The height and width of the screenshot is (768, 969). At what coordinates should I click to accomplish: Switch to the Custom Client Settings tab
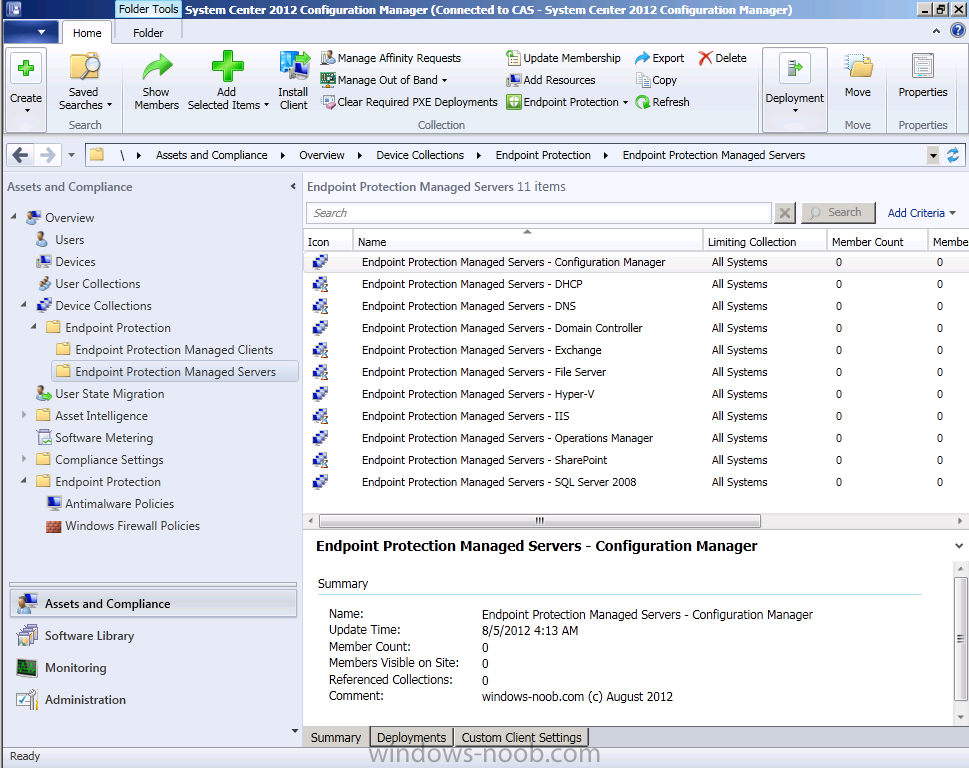pos(522,737)
